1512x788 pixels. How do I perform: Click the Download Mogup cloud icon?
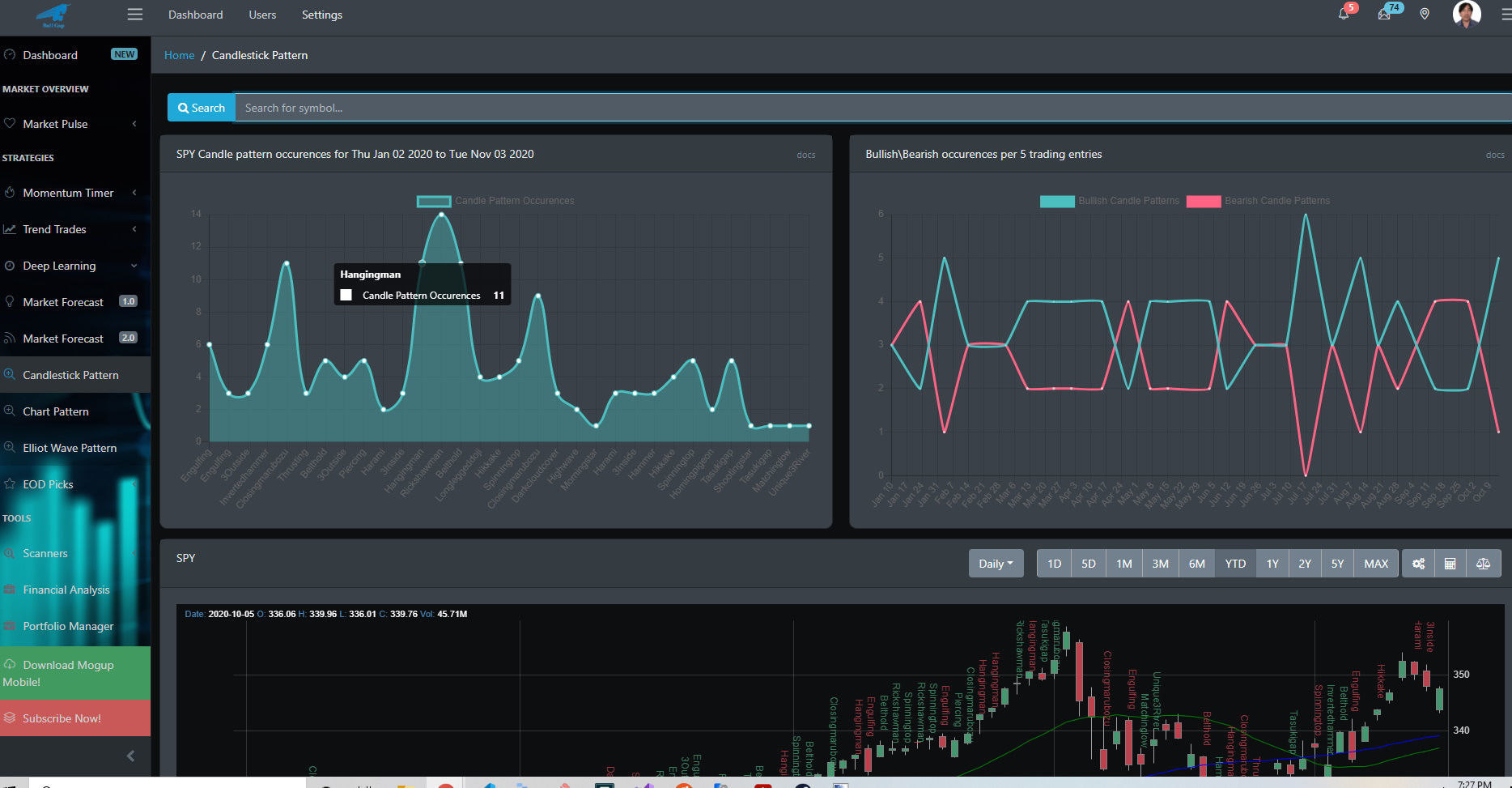pos(10,664)
